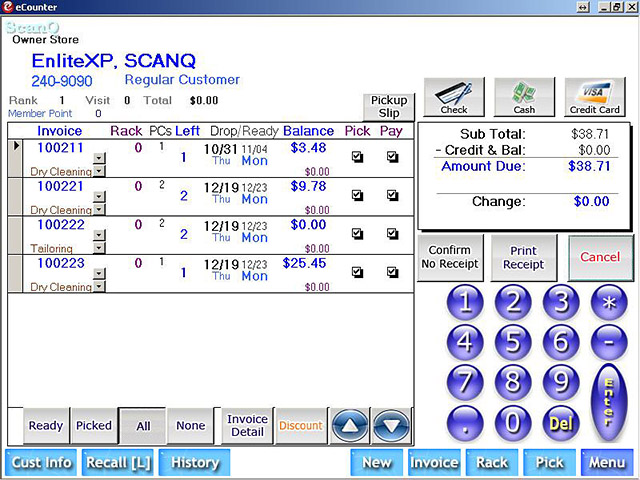This screenshot has width=640, height=480.
Task: Tap keypad number 7
Action: pyautogui.click(x=465, y=382)
